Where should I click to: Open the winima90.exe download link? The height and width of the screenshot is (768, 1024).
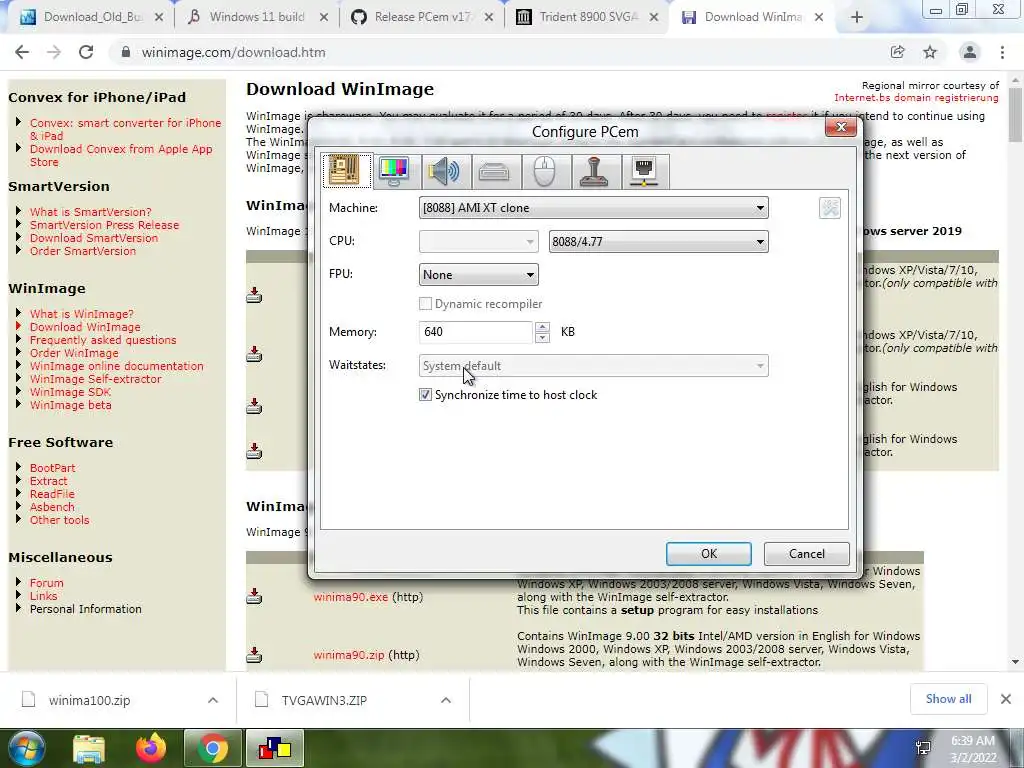tap(351, 597)
